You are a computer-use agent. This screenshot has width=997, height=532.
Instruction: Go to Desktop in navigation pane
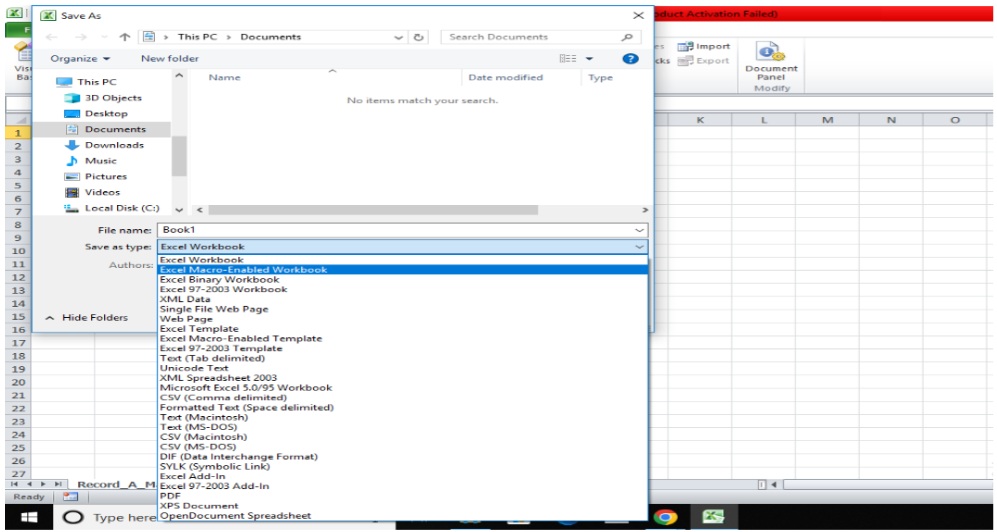(x=96, y=113)
